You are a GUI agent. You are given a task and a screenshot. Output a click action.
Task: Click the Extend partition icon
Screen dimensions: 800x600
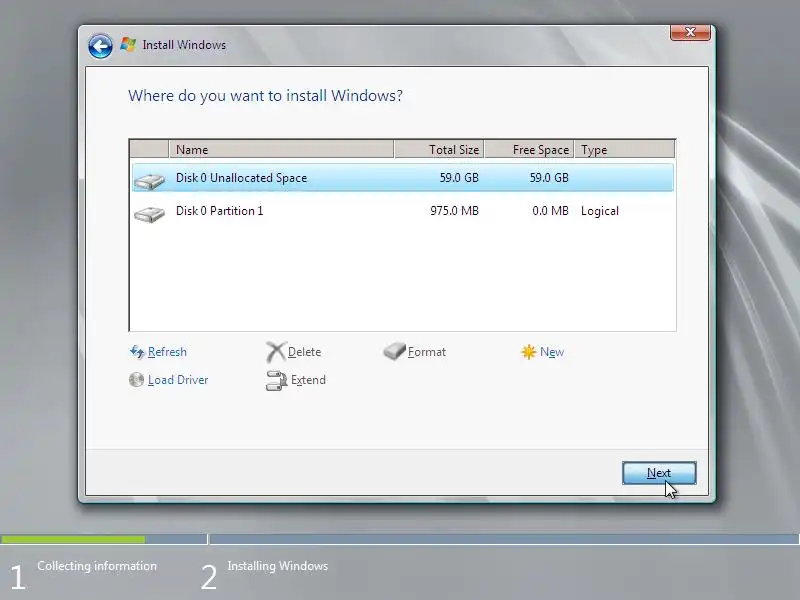tap(277, 381)
